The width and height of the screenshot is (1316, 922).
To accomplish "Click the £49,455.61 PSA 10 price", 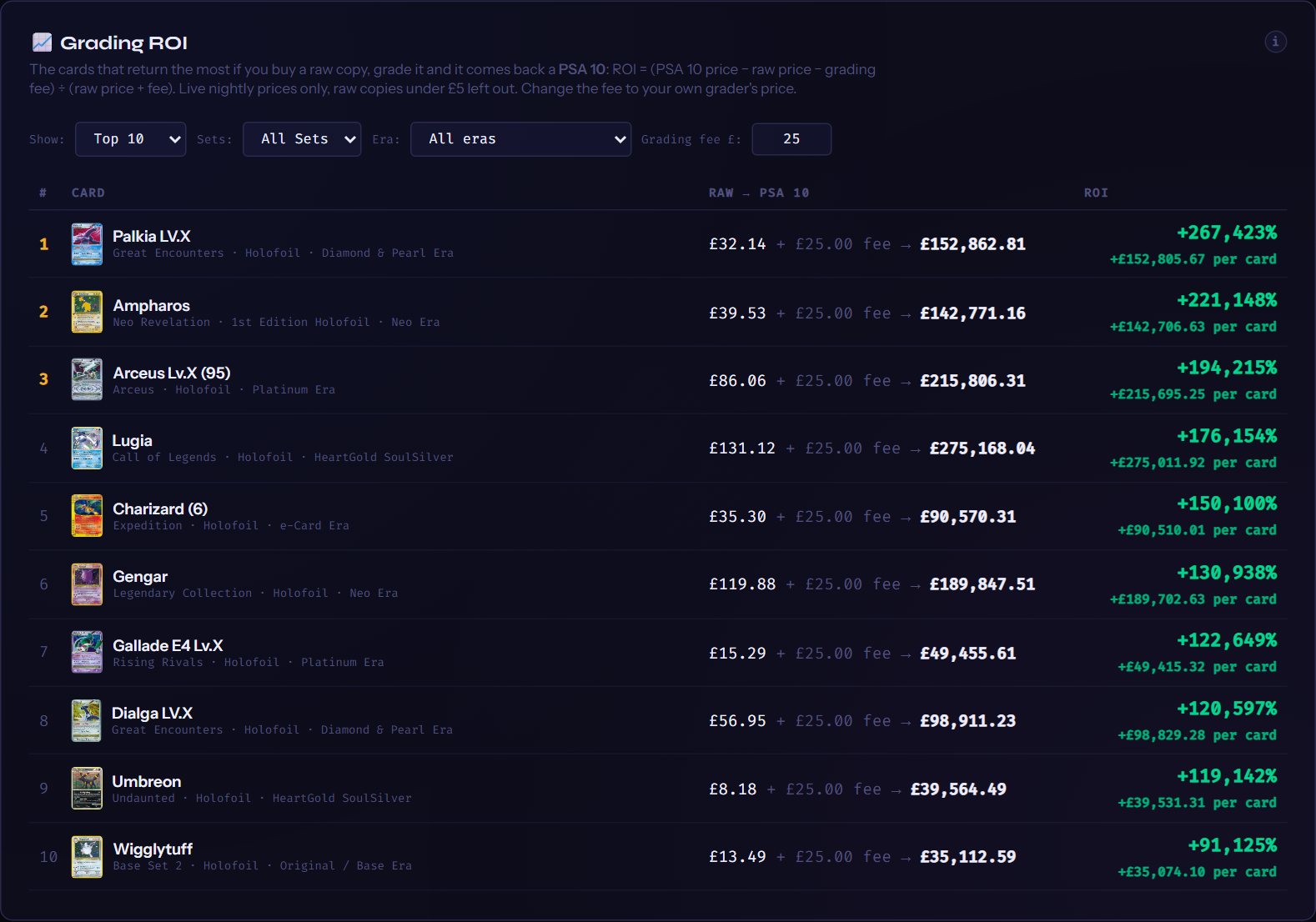I will 968,654.
